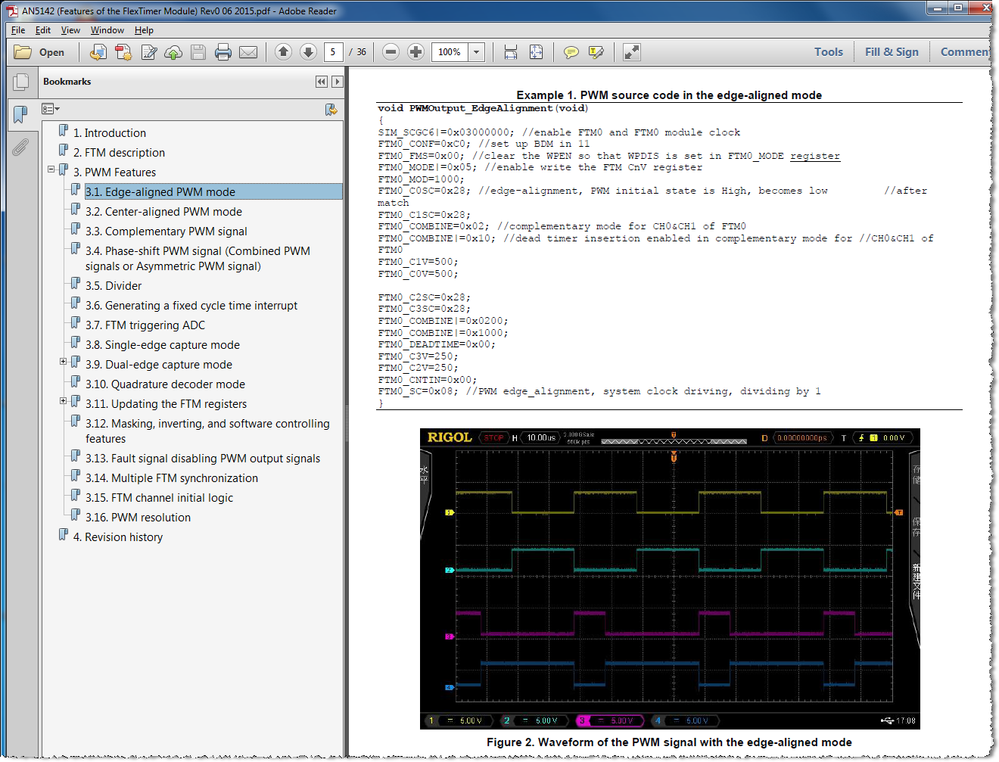The height and width of the screenshot is (762, 999).
Task: Toggle read mode with the expand arrows icon
Action: tap(631, 52)
